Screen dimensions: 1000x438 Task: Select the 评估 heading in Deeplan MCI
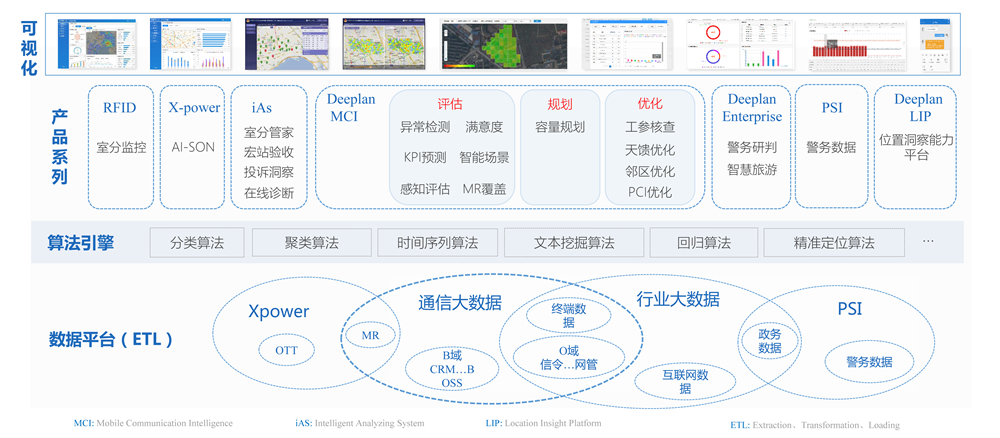coord(450,104)
